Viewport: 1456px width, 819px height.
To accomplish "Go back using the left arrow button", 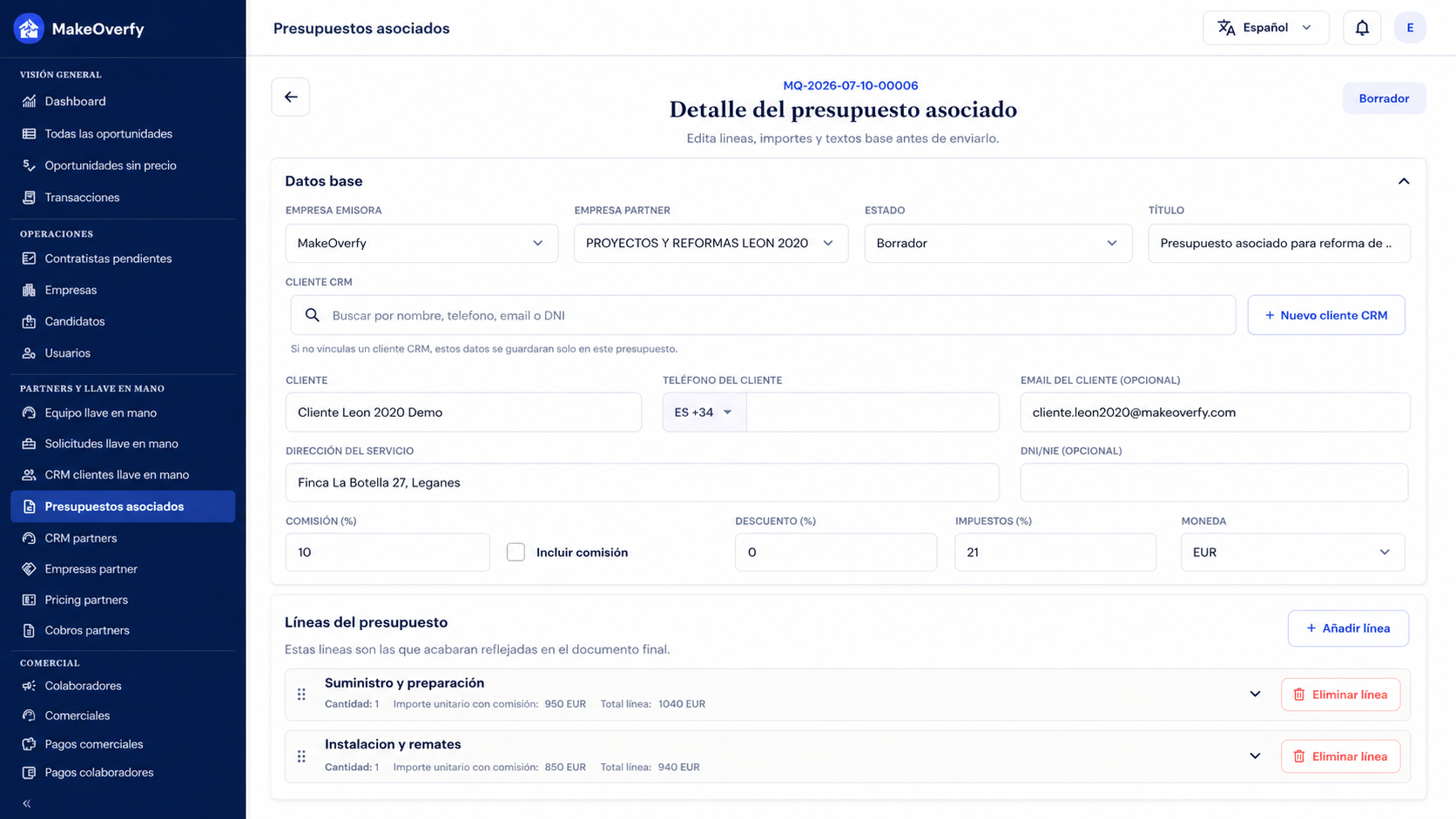I will (291, 97).
